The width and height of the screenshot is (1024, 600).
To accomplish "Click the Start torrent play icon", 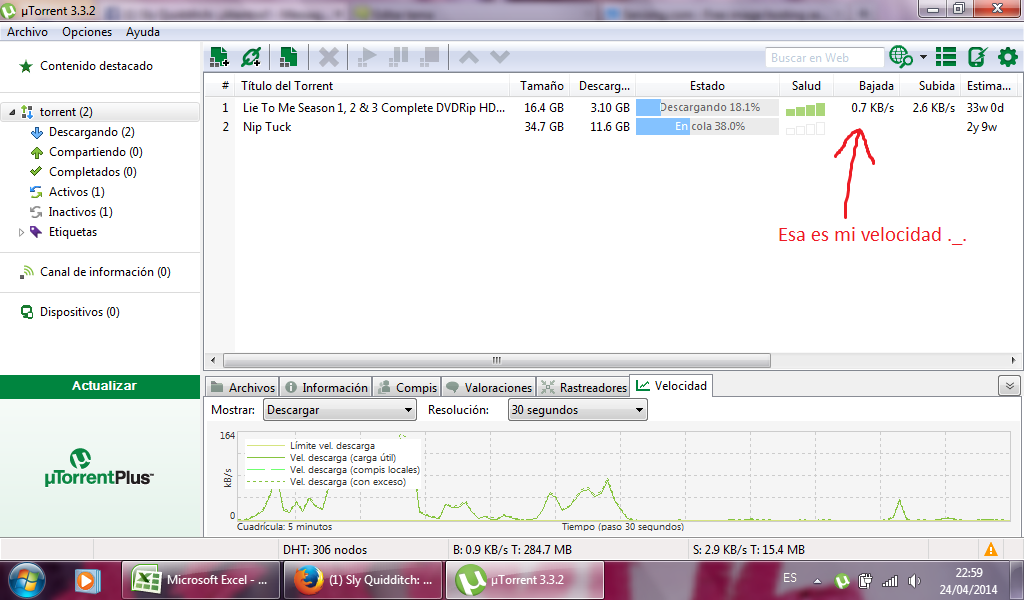I will point(367,57).
